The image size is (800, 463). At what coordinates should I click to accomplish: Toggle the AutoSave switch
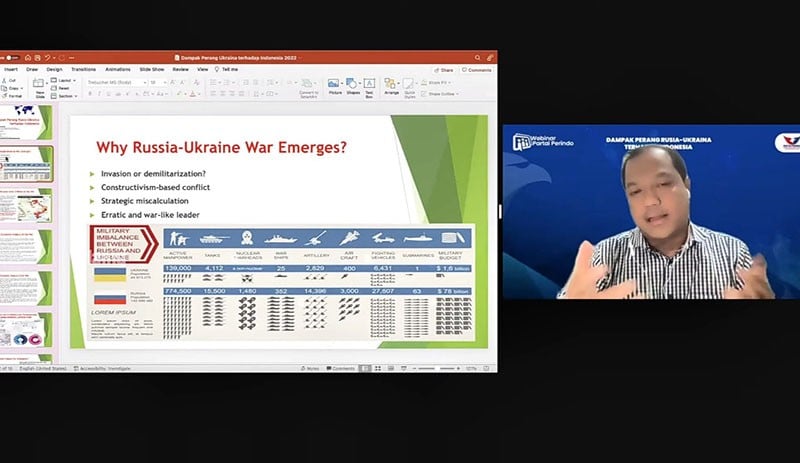pos(10,58)
